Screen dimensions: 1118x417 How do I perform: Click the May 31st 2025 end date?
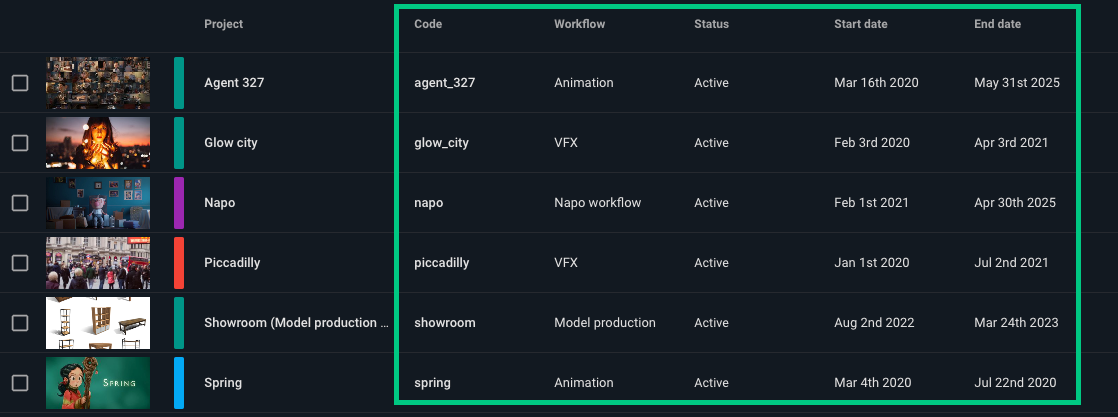pos(1017,83)
